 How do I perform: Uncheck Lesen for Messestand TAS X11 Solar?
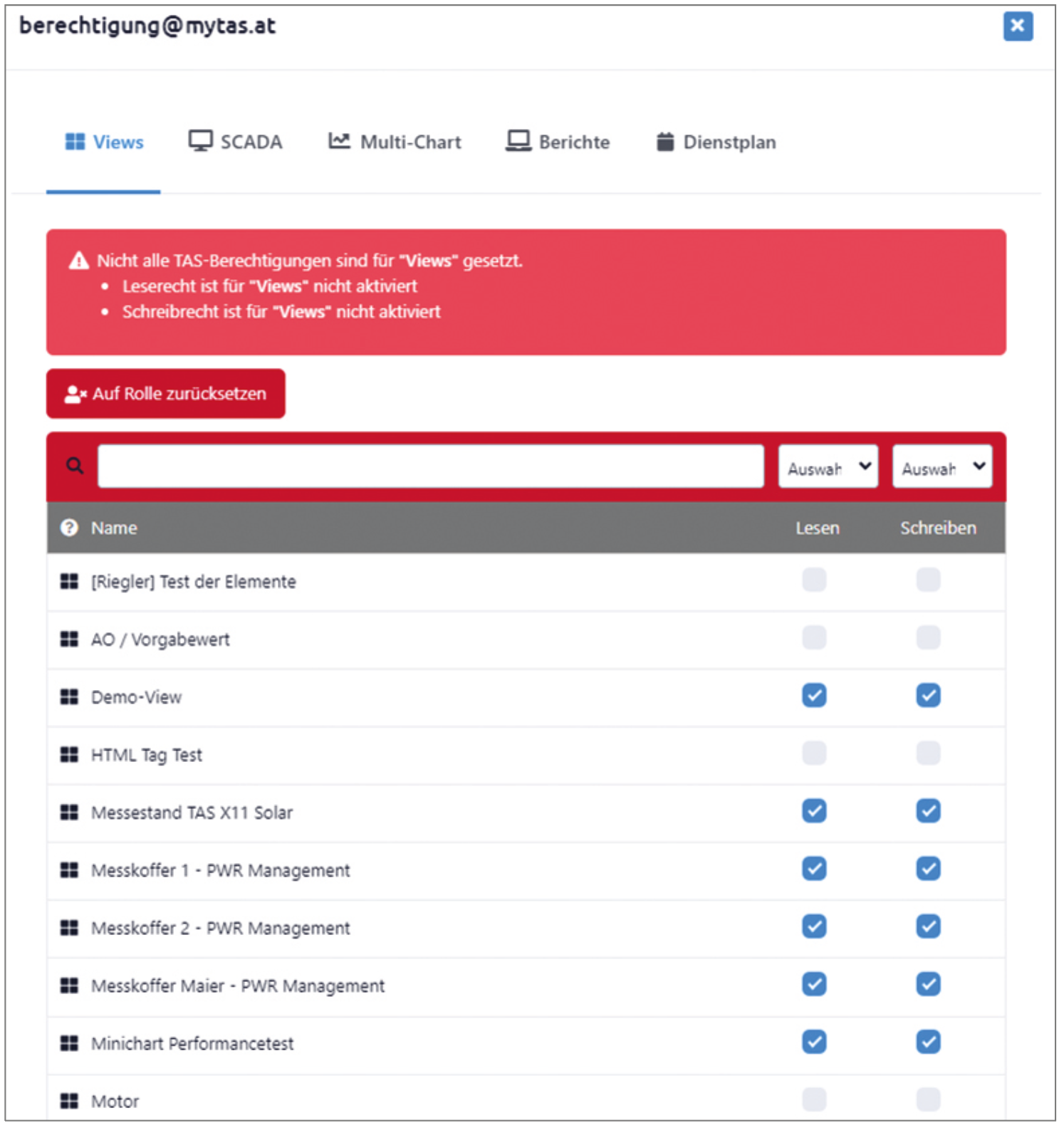click(x=814, y=810)
